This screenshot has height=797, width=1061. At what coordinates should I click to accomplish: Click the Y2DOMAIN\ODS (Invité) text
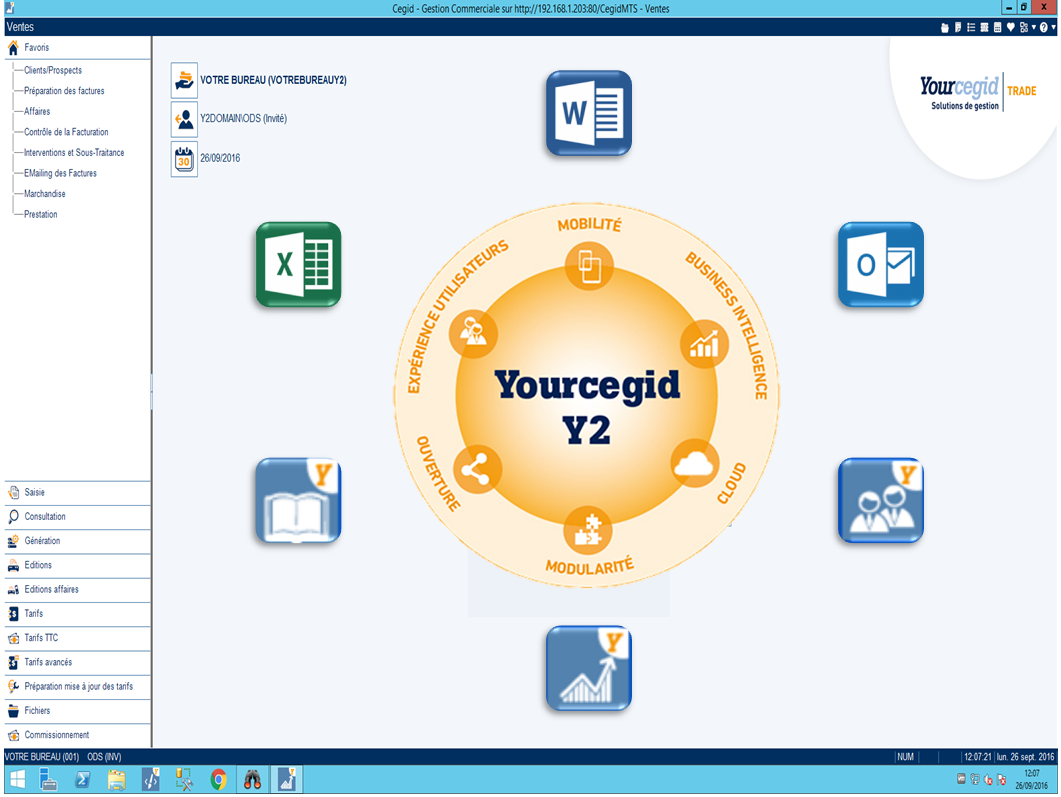point(244,118)
